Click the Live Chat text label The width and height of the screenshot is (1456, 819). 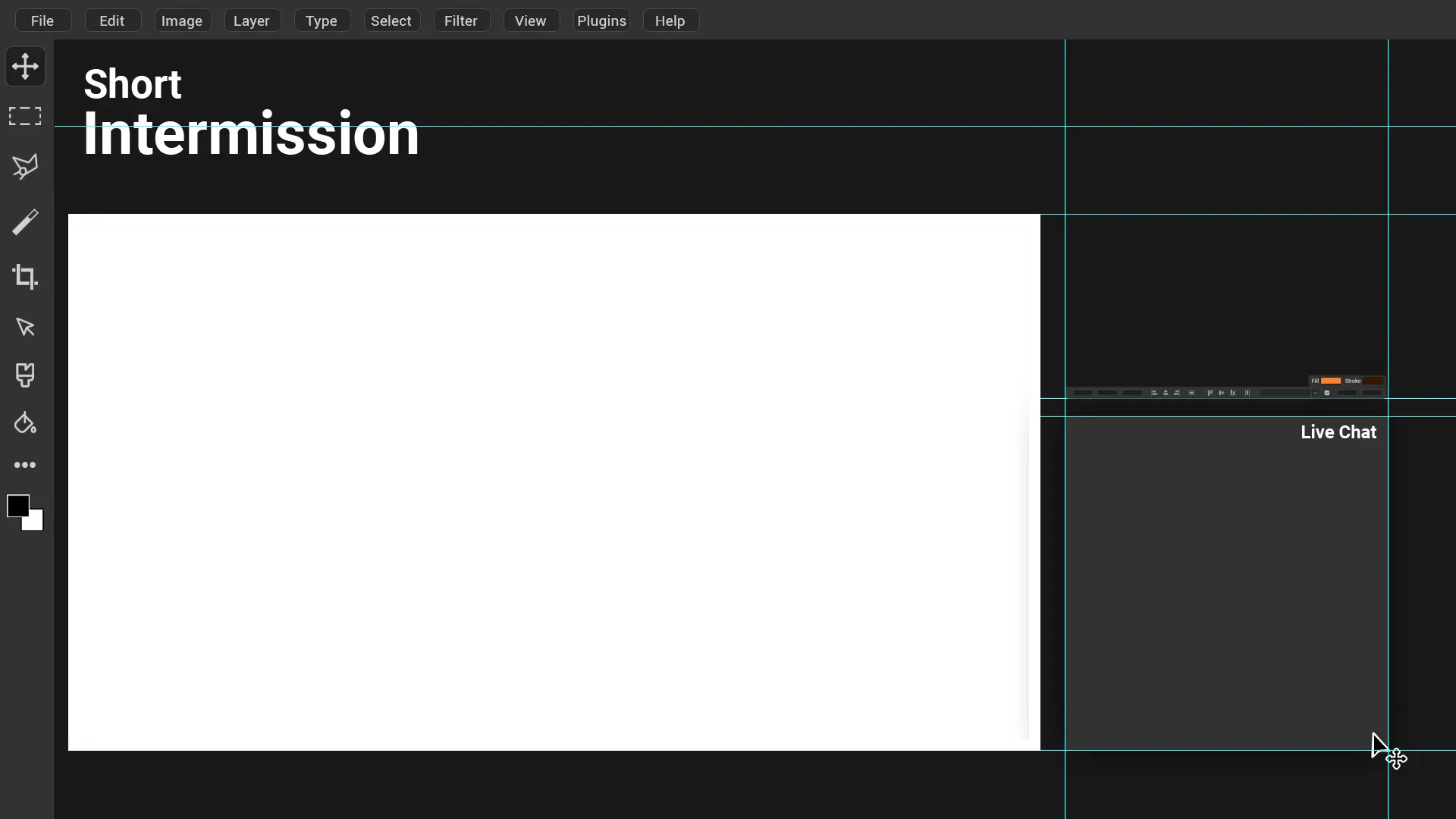pyautogui.click(x=1338, y=432)
